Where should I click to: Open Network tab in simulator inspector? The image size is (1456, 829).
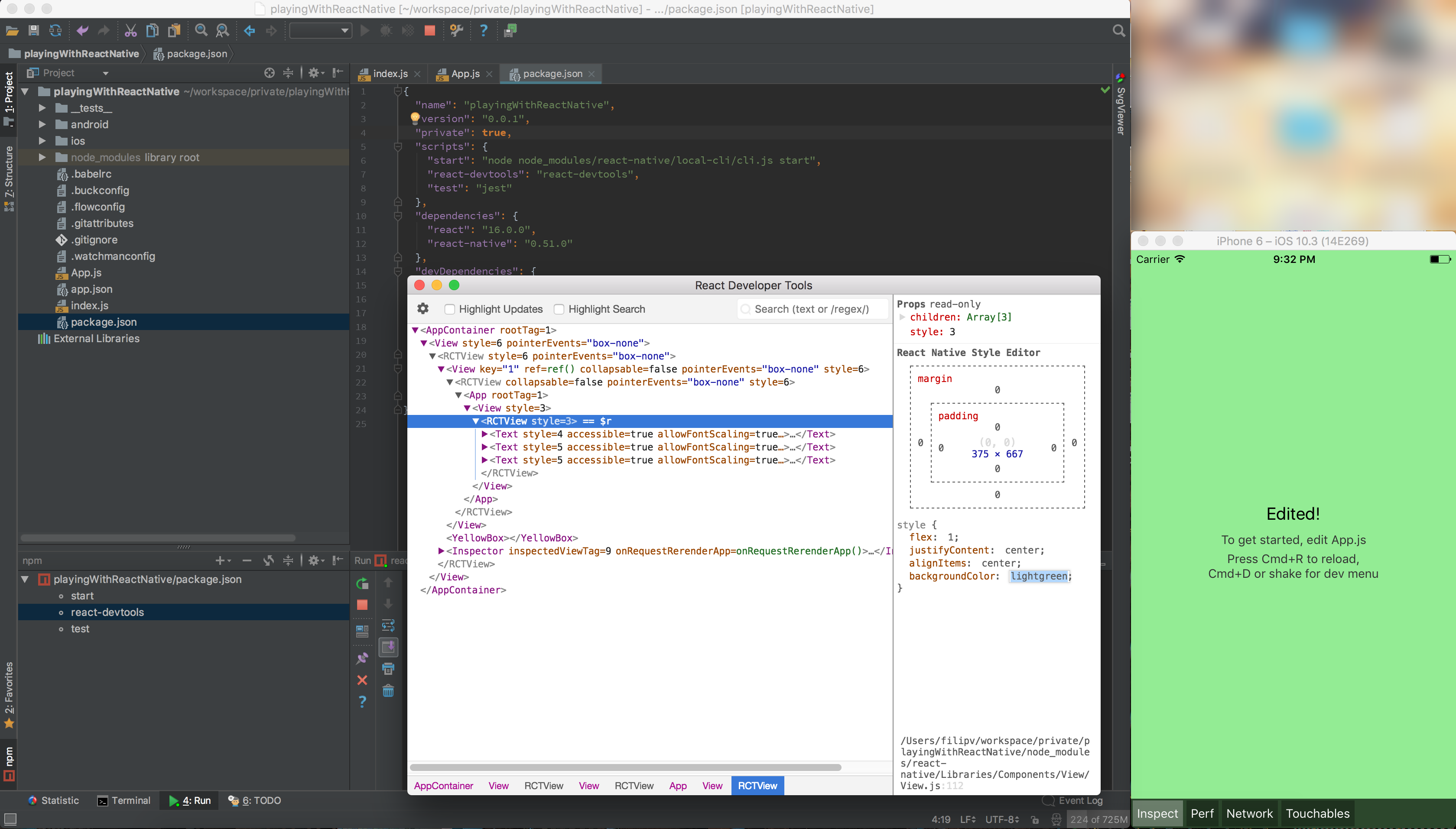pos(1249,813)
